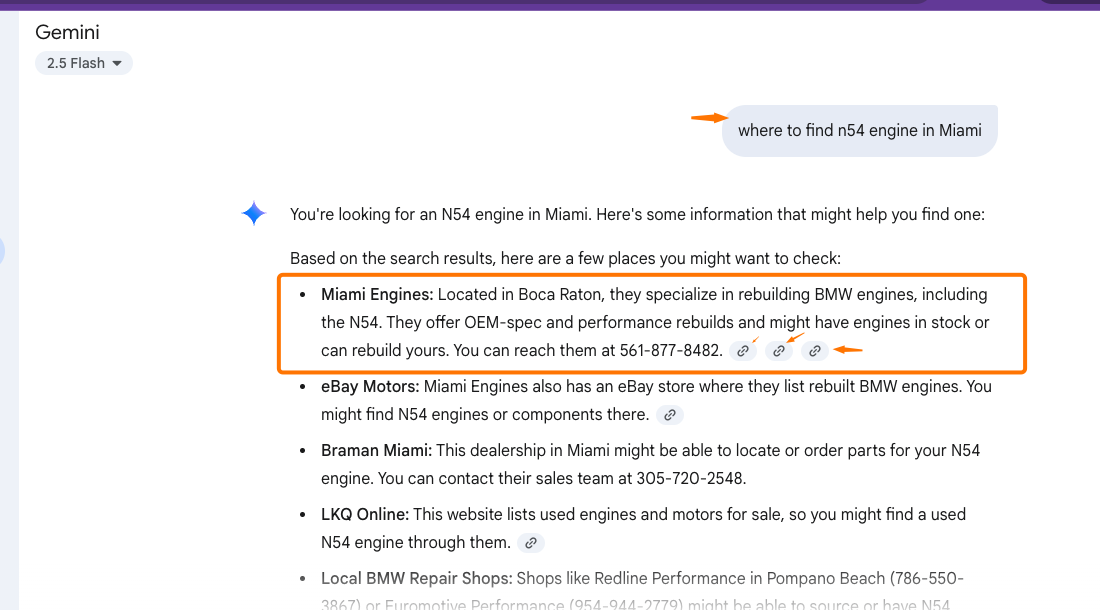The width and height of the screenshot is (1100, 610).
Task: Click the Gemini sparkle star icon
Action: coord(253,213)
